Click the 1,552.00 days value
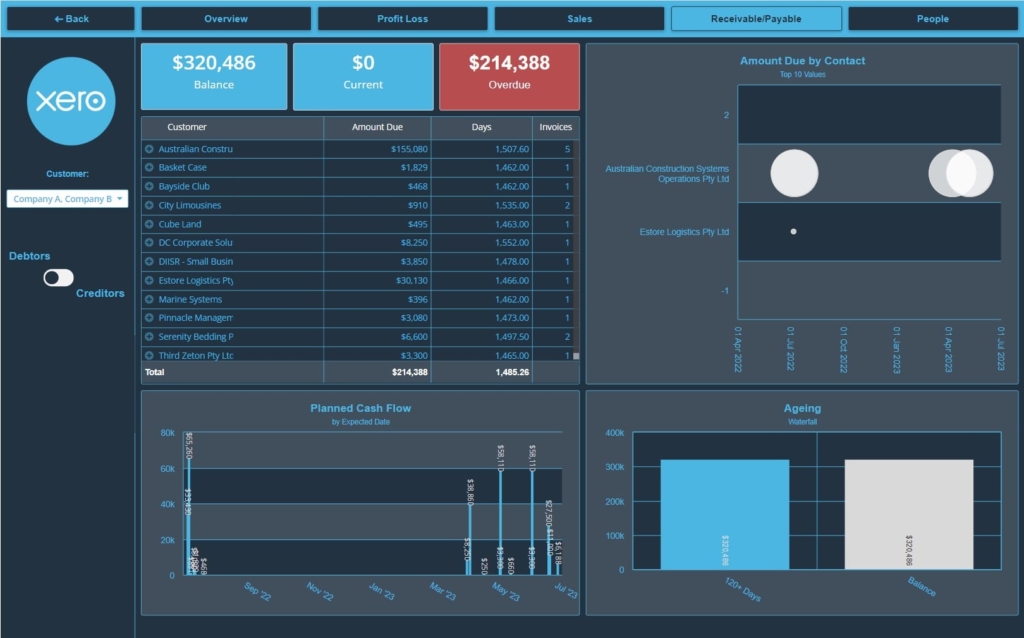This screenshot has width=1024, height=638. point(512,242)
